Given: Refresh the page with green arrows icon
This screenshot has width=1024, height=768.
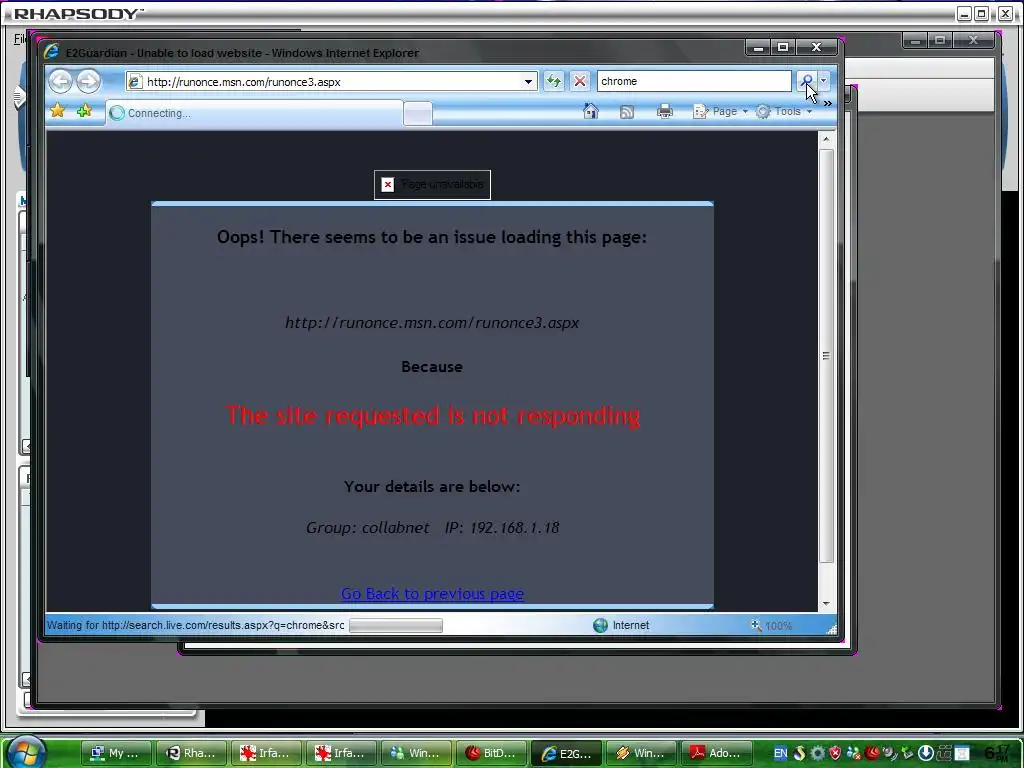Looking at the screenshot, I should [x=553, y=81].
